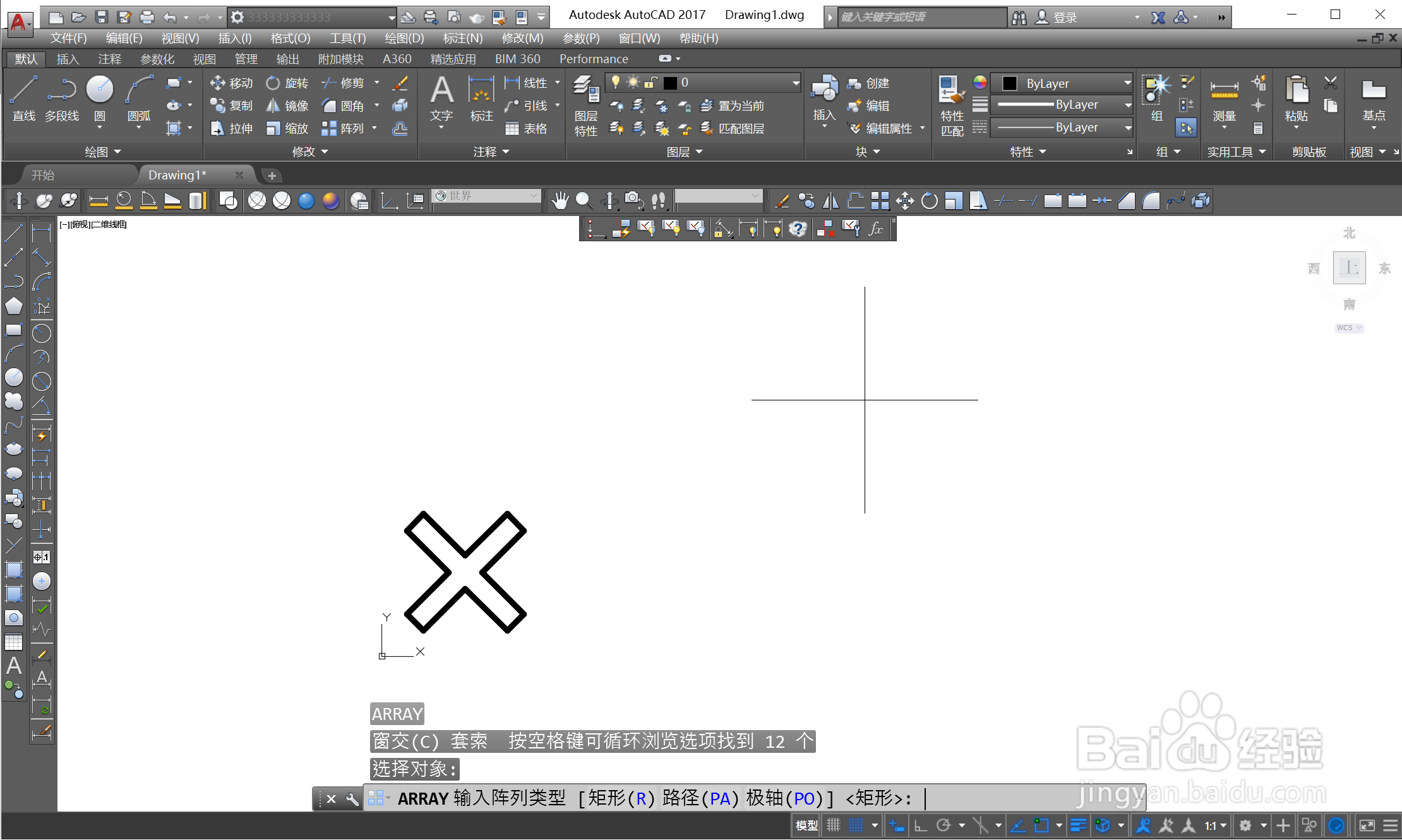Choose the 路径(PA) array option
Viewport: 1402px width, 840px height.
[x=700, y=798]
